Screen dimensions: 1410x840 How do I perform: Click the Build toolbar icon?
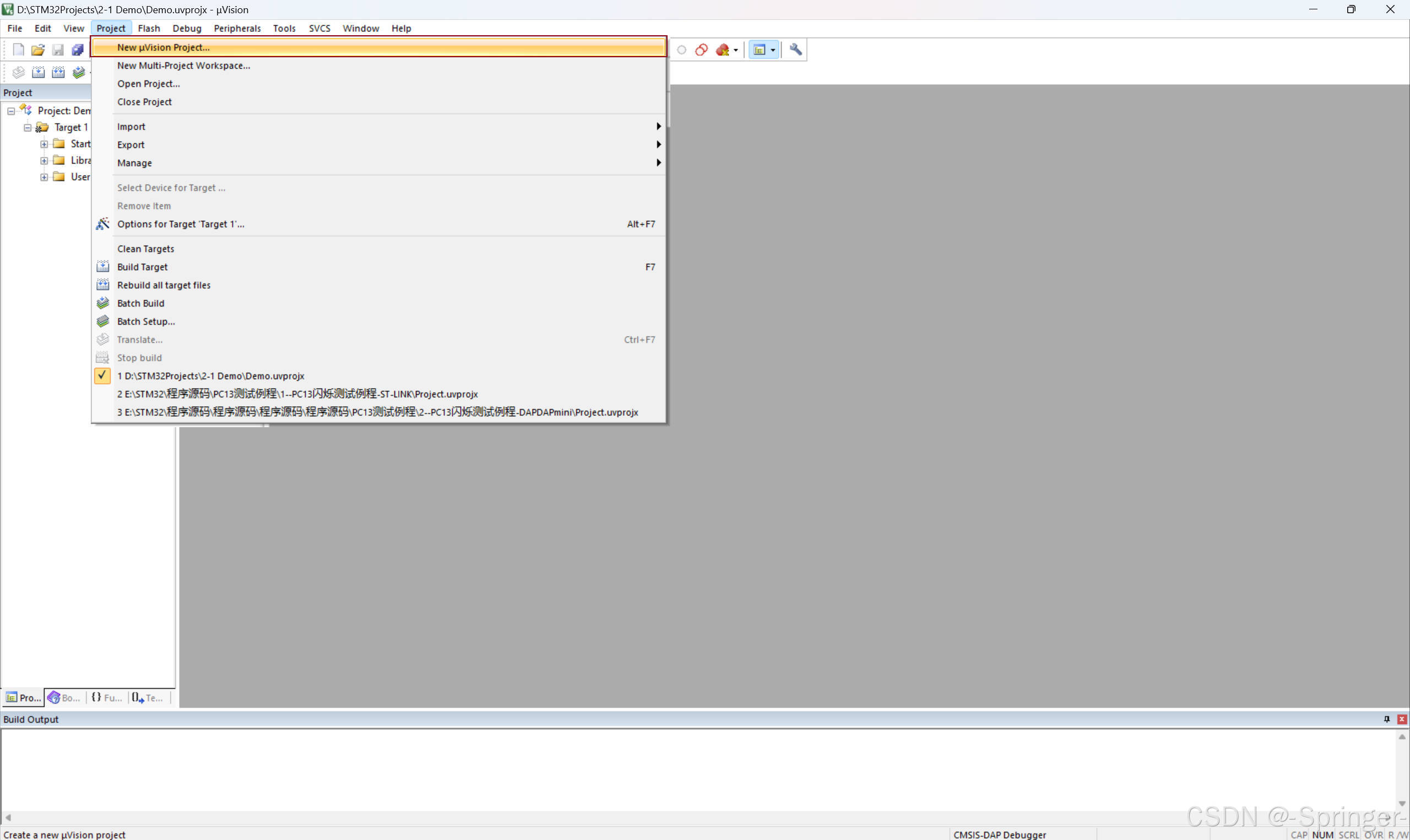click(38, 73)
